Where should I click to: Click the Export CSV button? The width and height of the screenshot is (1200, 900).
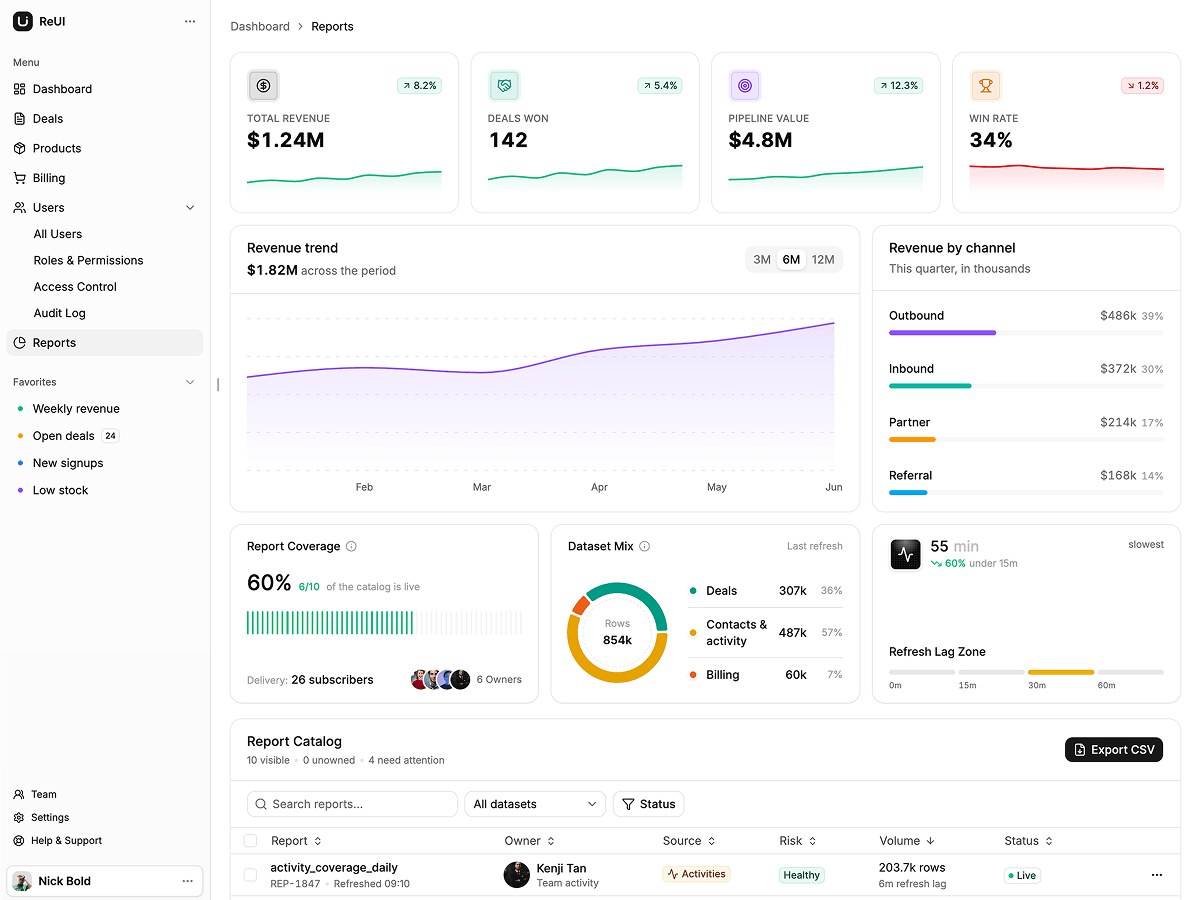click(x=1114, y=750)
